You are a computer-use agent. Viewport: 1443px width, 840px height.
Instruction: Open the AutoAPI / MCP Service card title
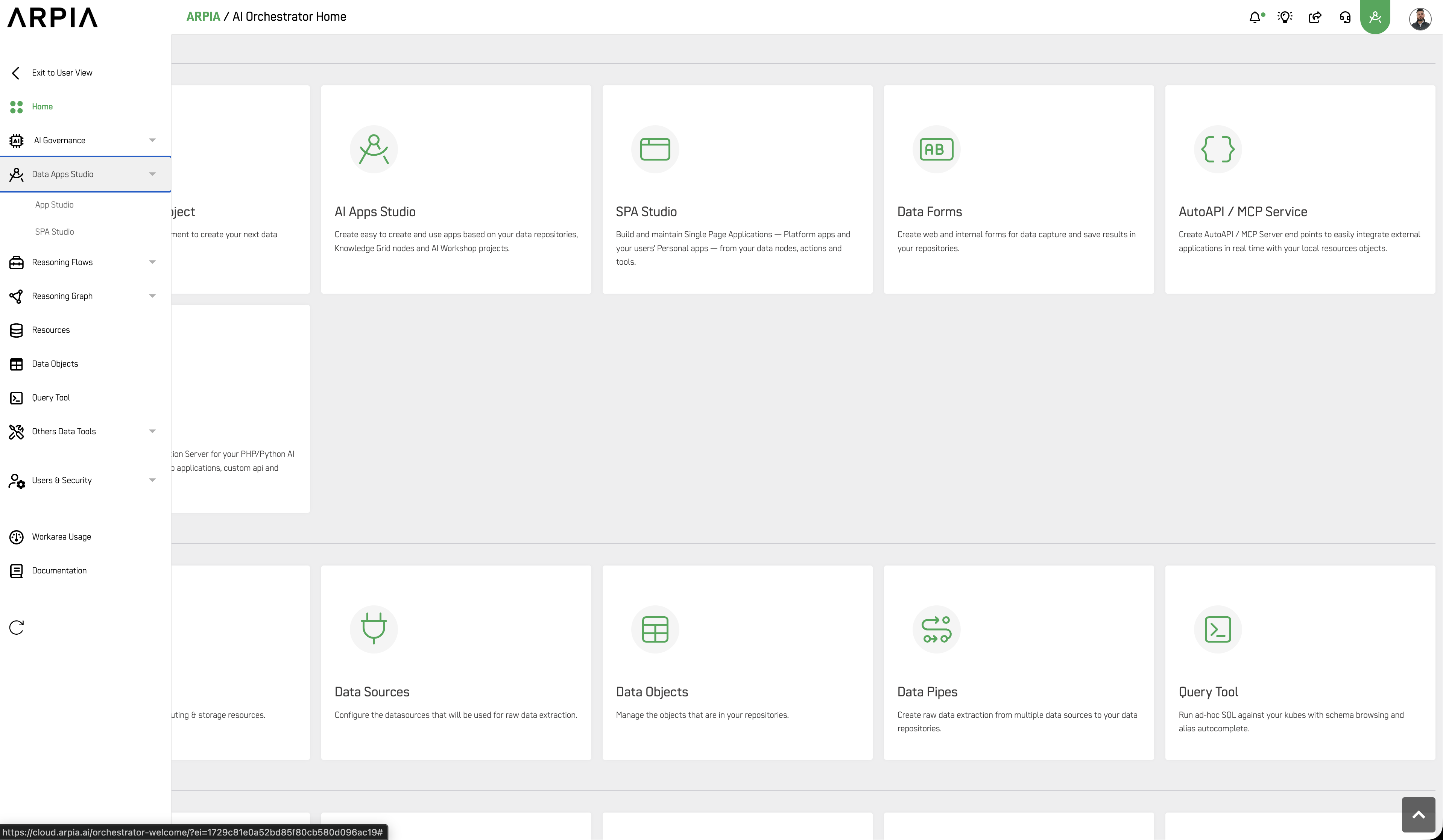(1243, 212)
